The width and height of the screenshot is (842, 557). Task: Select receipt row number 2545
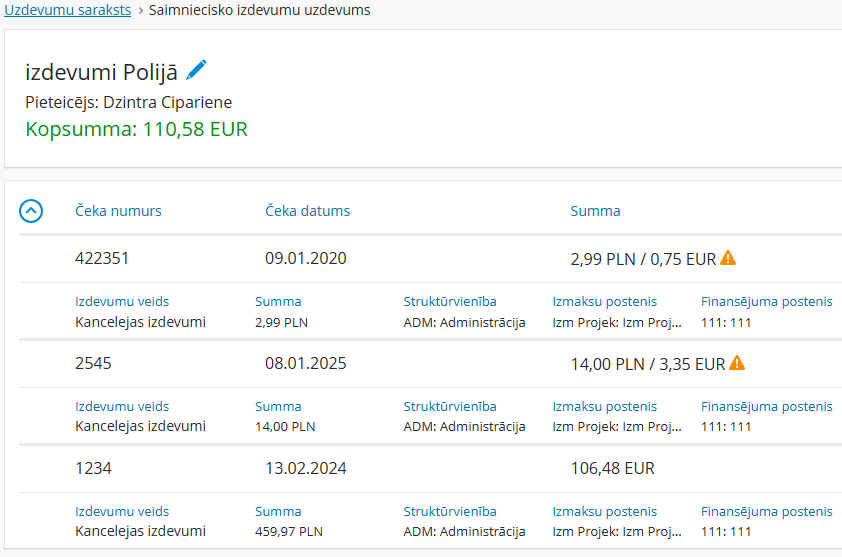[x=93, y=363]
